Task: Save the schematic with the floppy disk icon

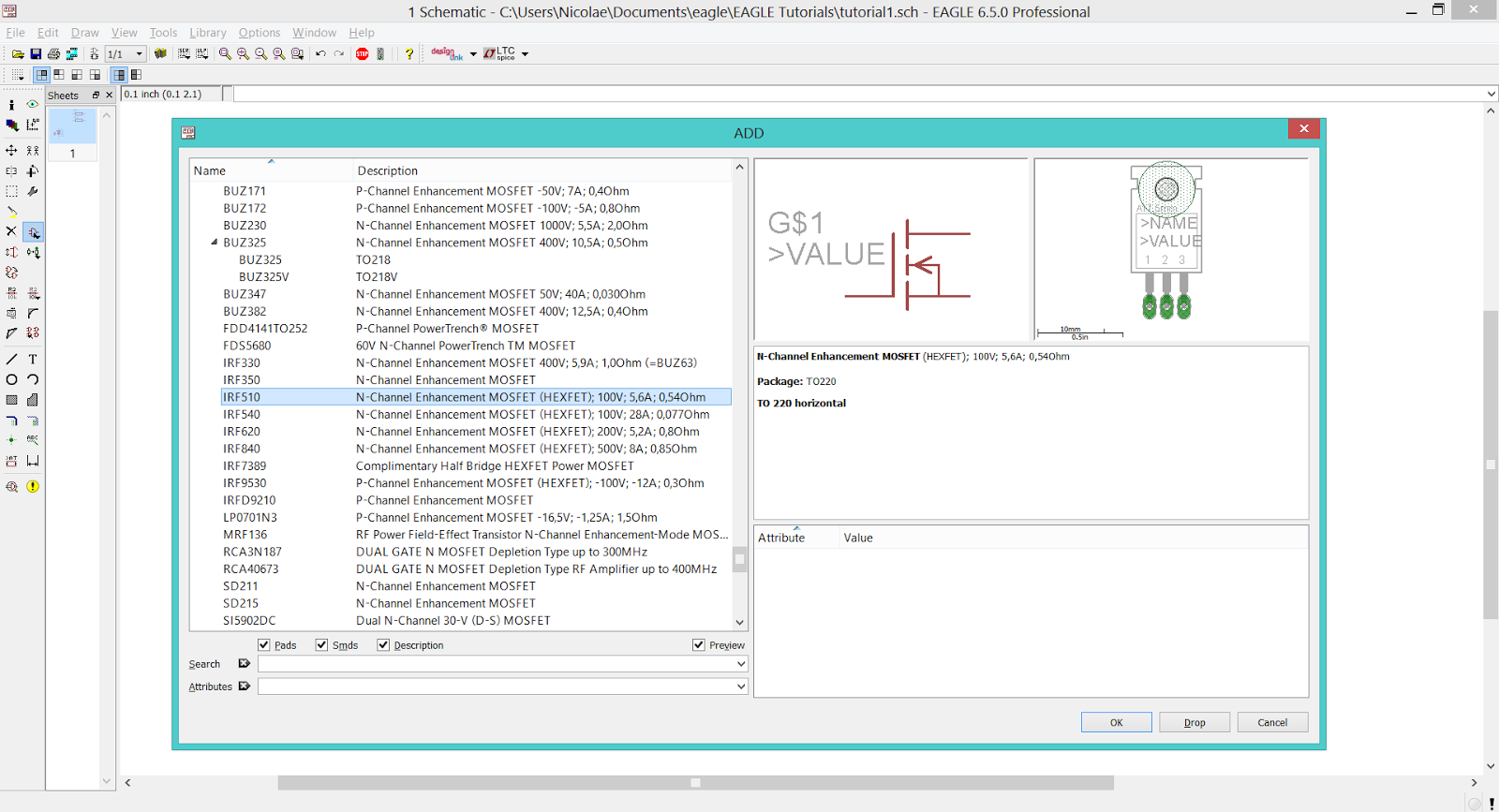Action: click(x=36, y=54)
